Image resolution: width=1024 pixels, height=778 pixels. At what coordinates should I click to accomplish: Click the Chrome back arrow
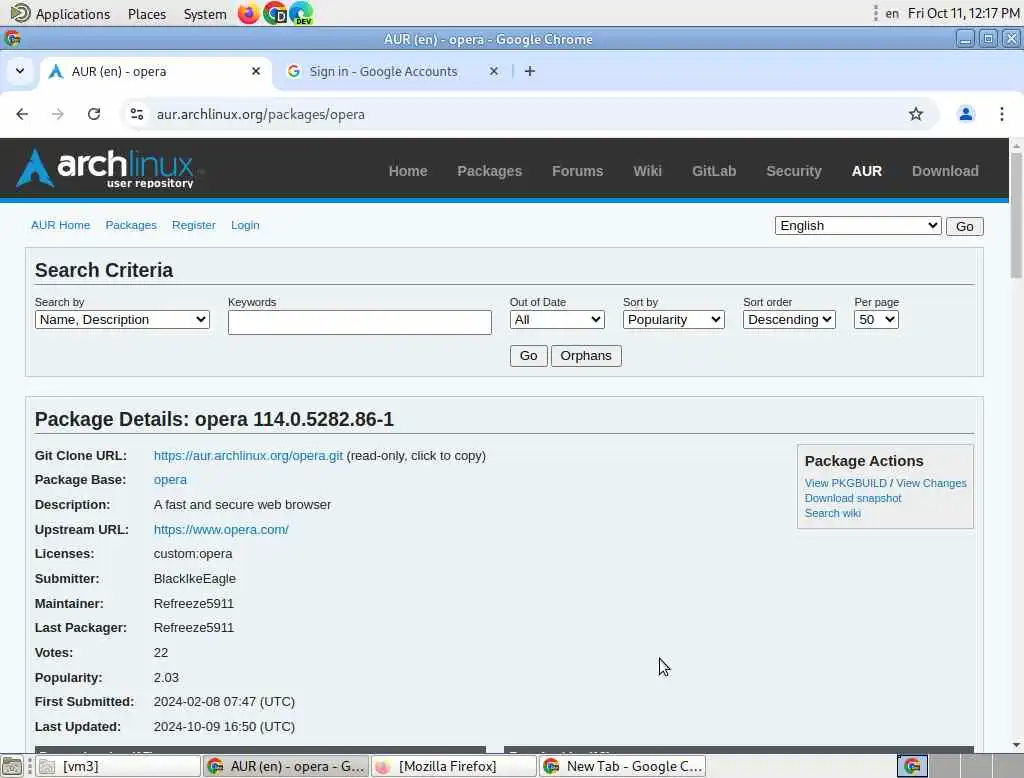[22, 114]
